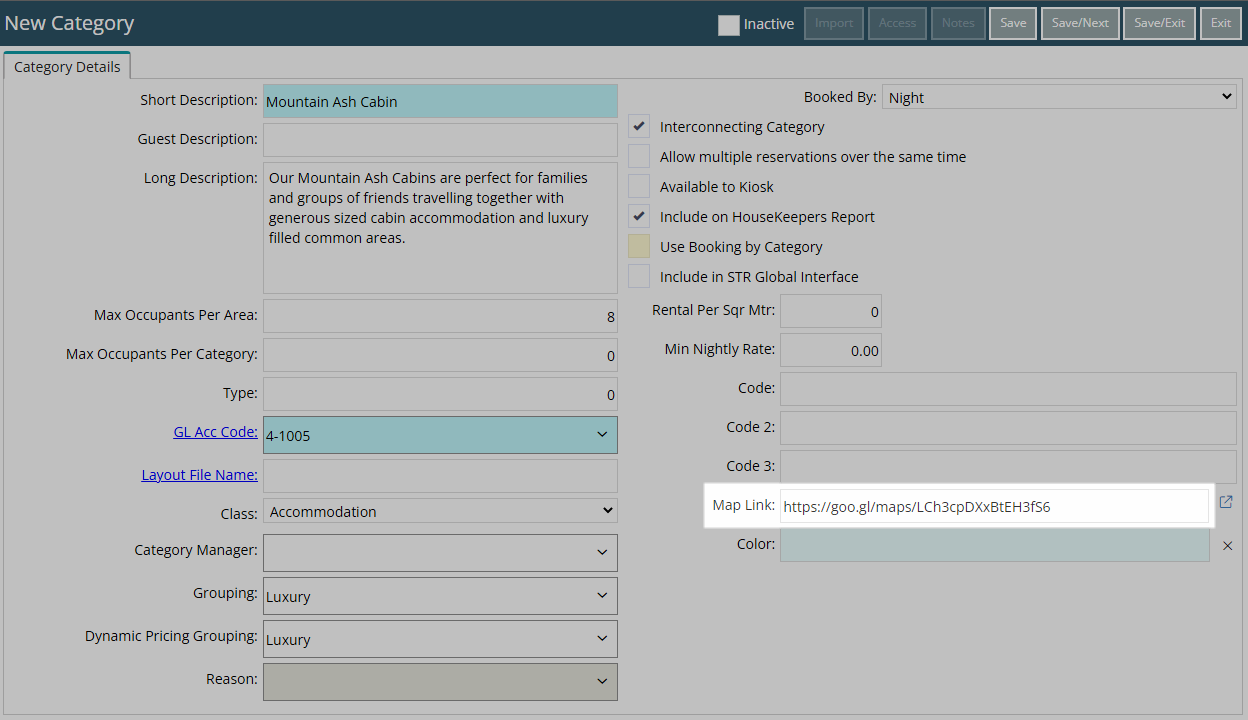
Task: Toggle Interconnecting Category checkbox
Action: pos(639,127)
